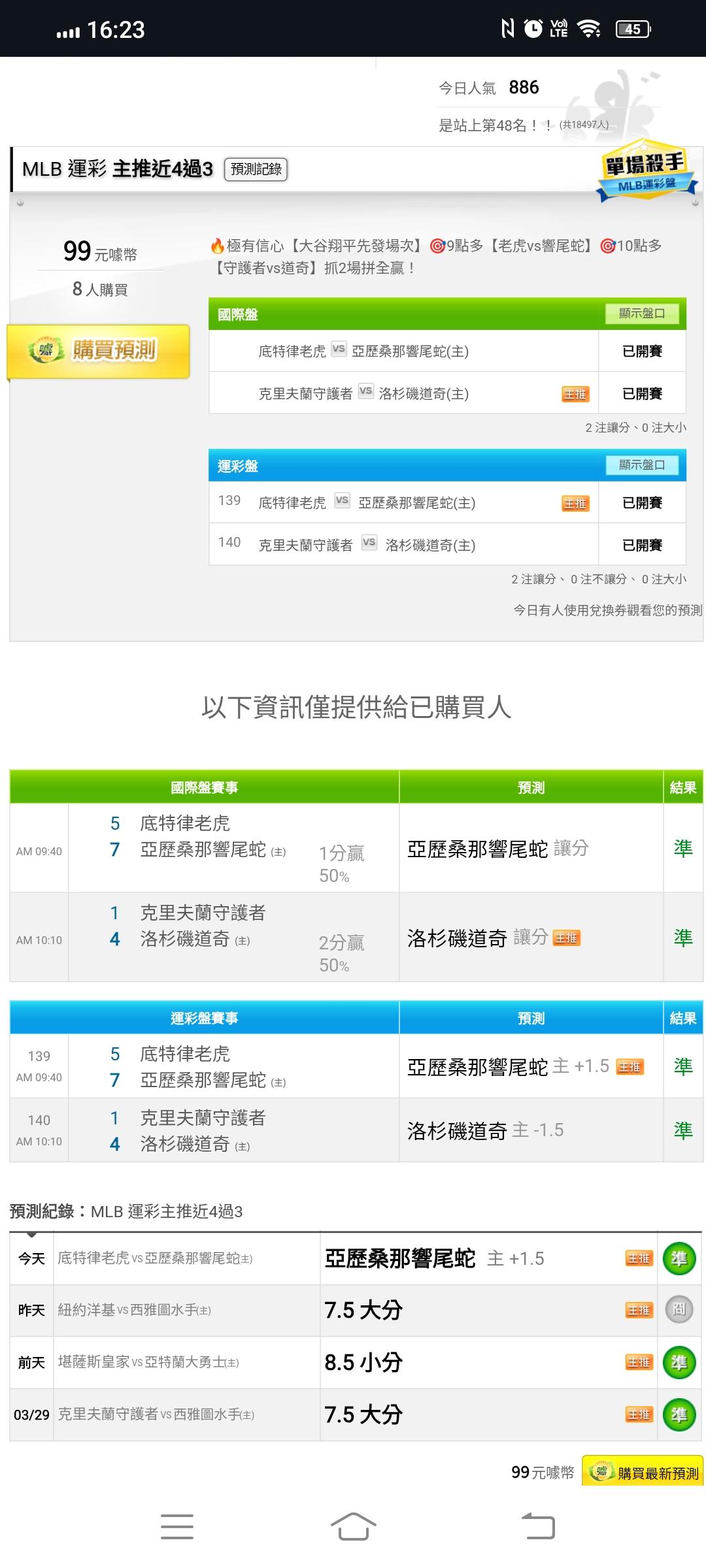Tap the VS icon in game 140 row
Image resolution: width=706 pixels, height=1568 pixels.
369,542
